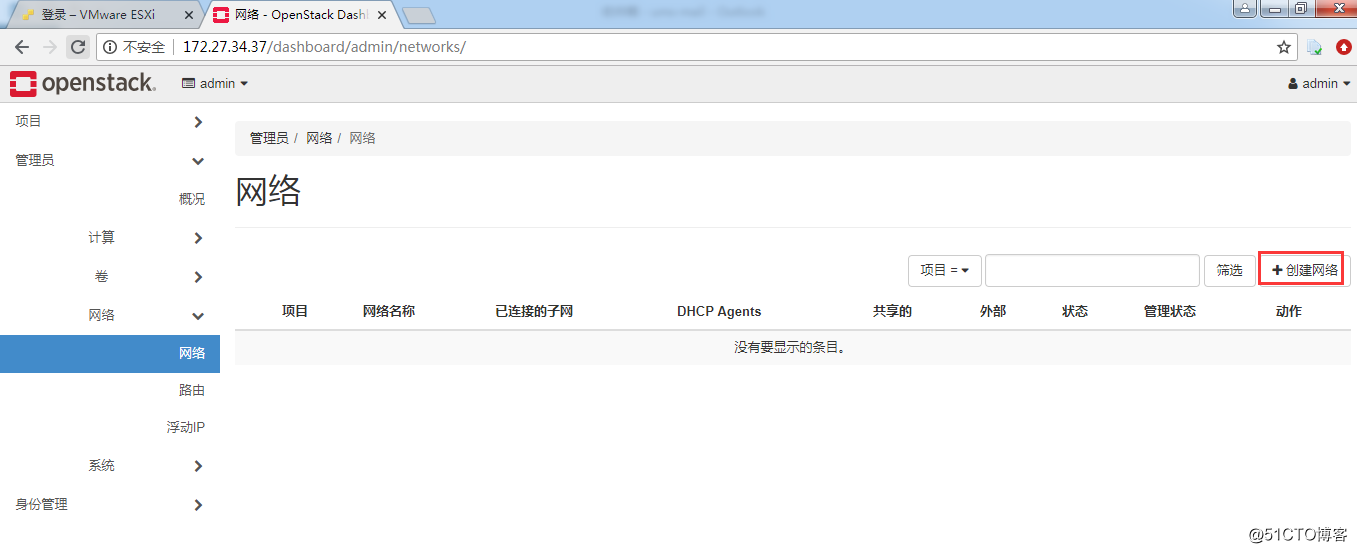Close the OpenStack Dashboard tab
Viewport: 1357px width, 553px height.
pos(382,15)
